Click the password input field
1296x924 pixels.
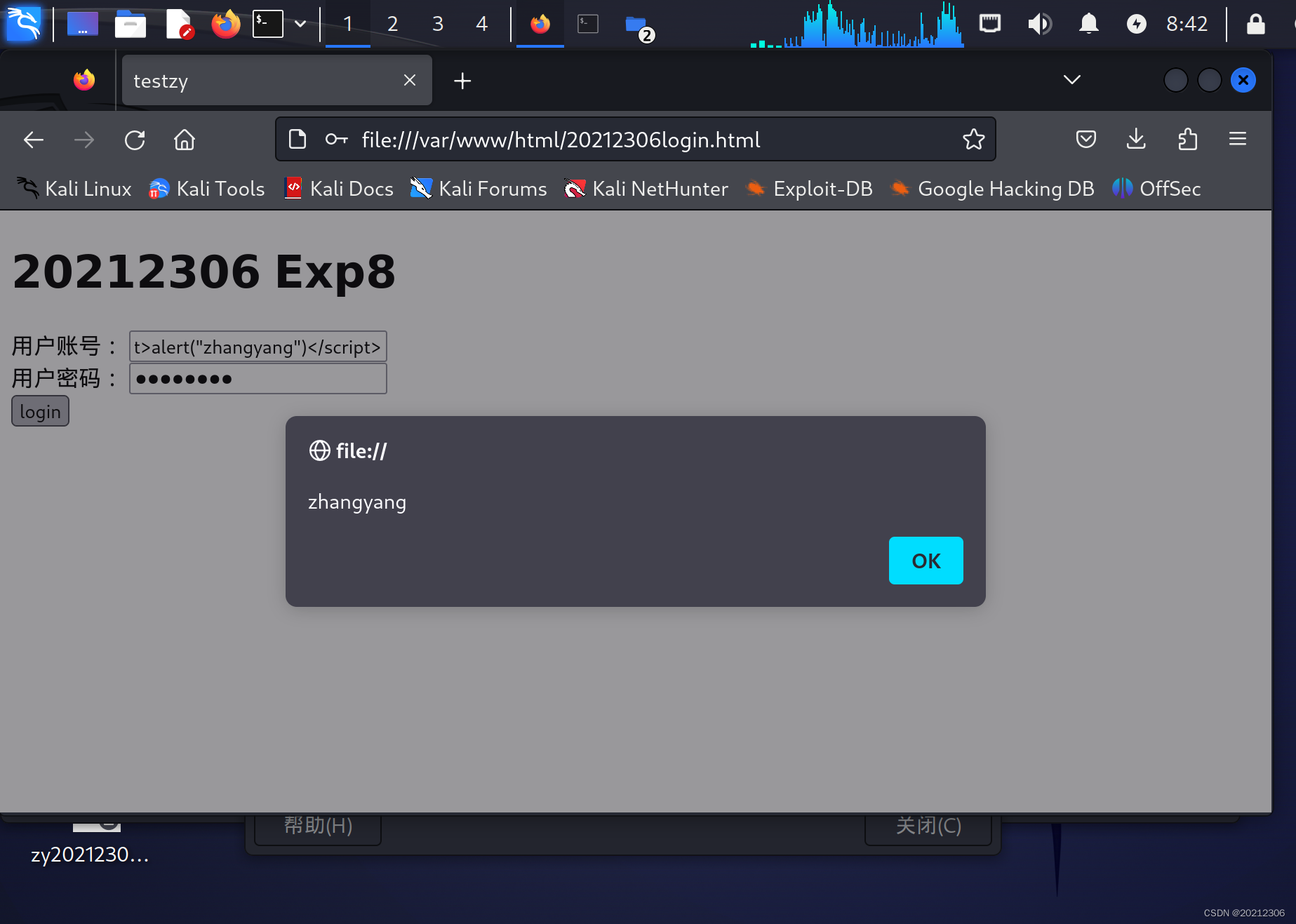(x=258, y=379)
